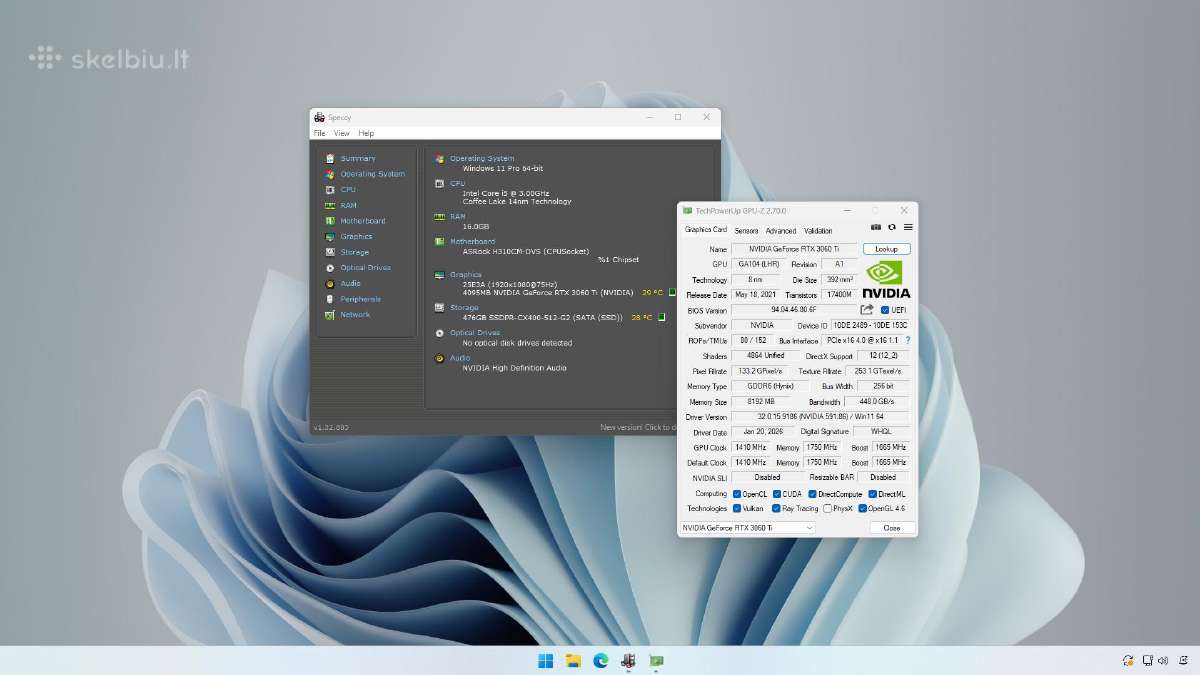Toggle CUDA checkbox
Image resolution: width=1200 pixels, height=675 pixels.
776,494
